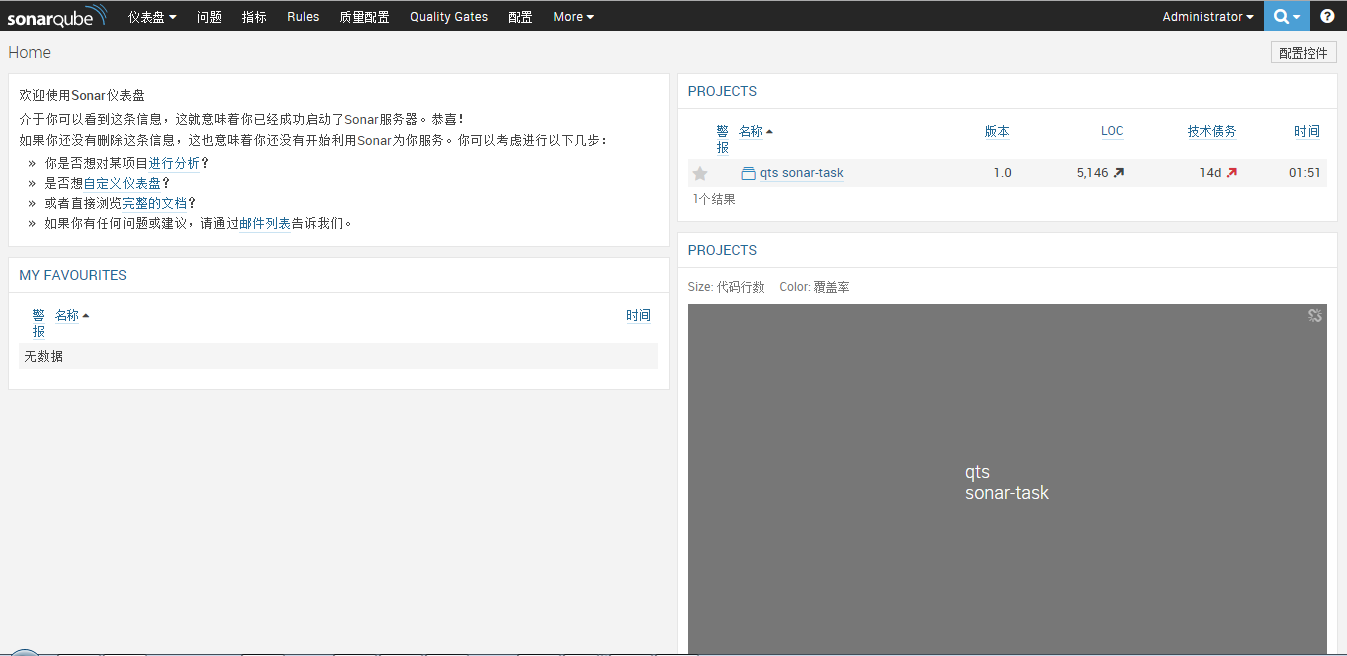Click the SonarQube logo
Viewport: 1347px width, 656px height.
(58, 16)
